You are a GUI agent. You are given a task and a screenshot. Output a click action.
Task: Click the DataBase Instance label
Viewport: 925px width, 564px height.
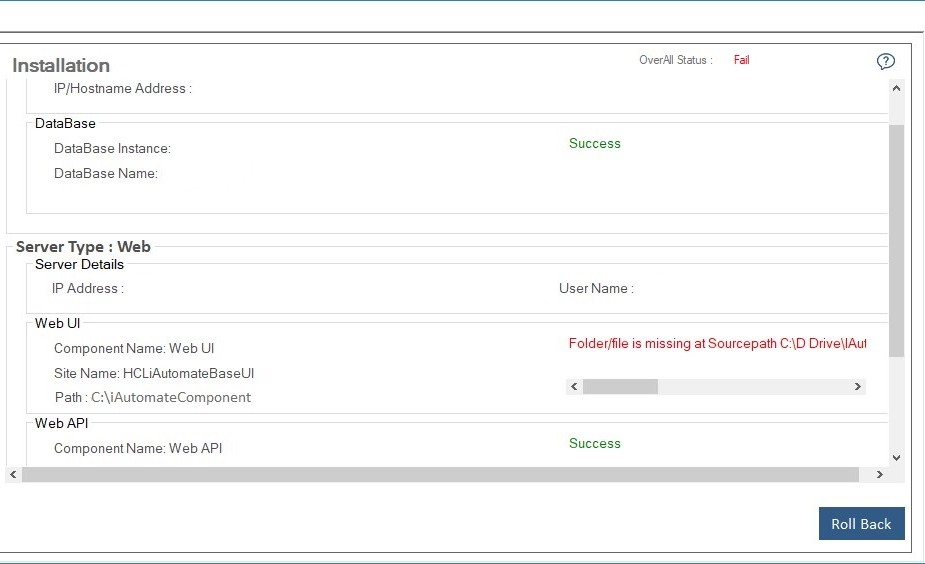click(112, 149)
